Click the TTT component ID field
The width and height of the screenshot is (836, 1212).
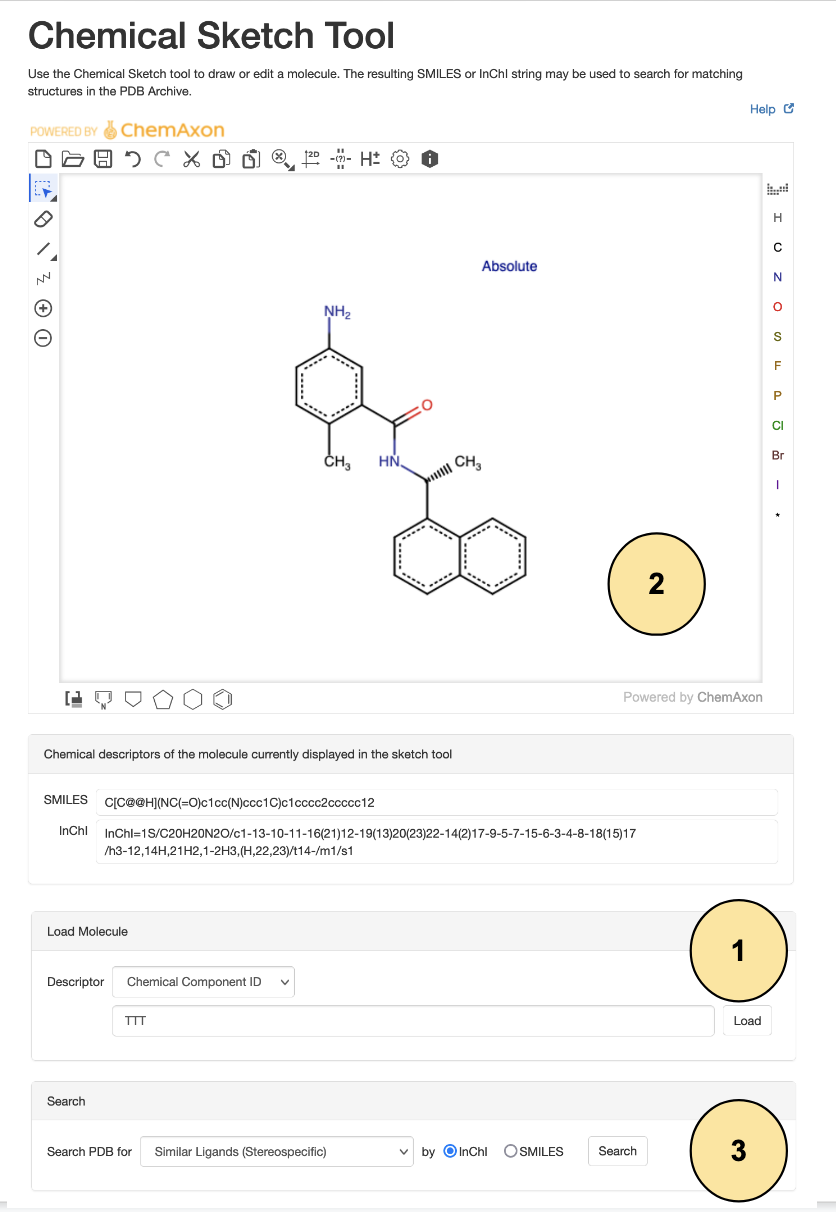413,1021
